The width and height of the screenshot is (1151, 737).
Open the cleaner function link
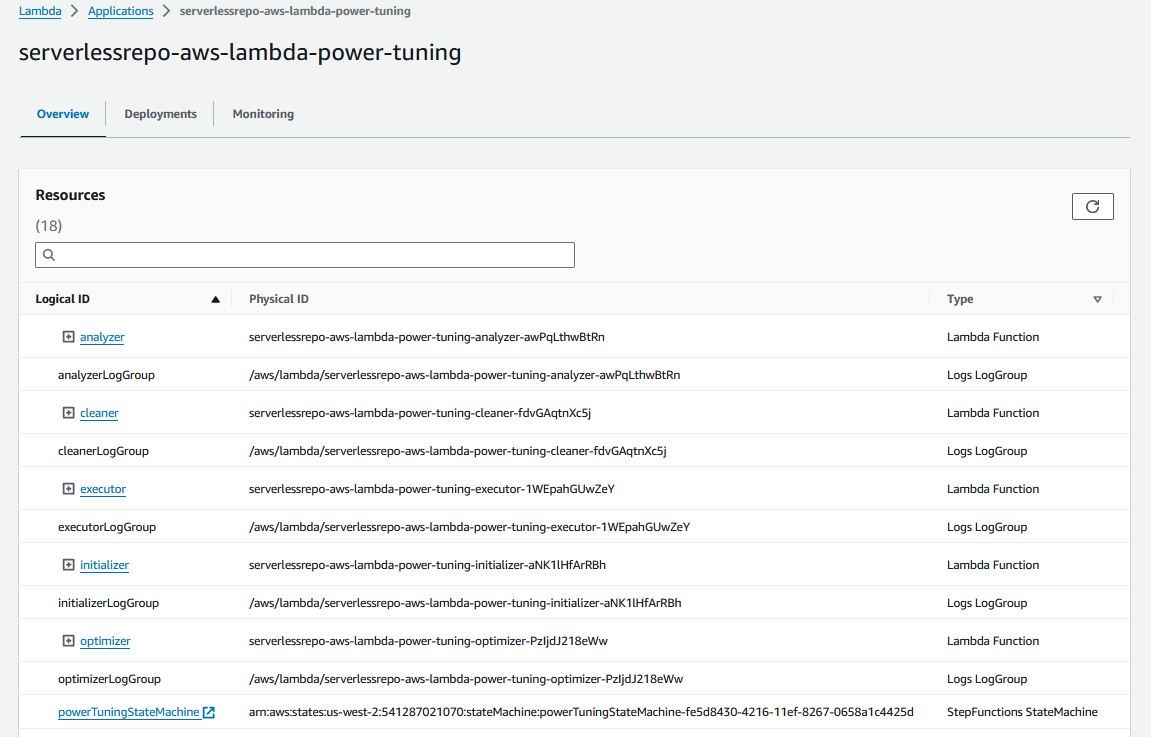99,413
